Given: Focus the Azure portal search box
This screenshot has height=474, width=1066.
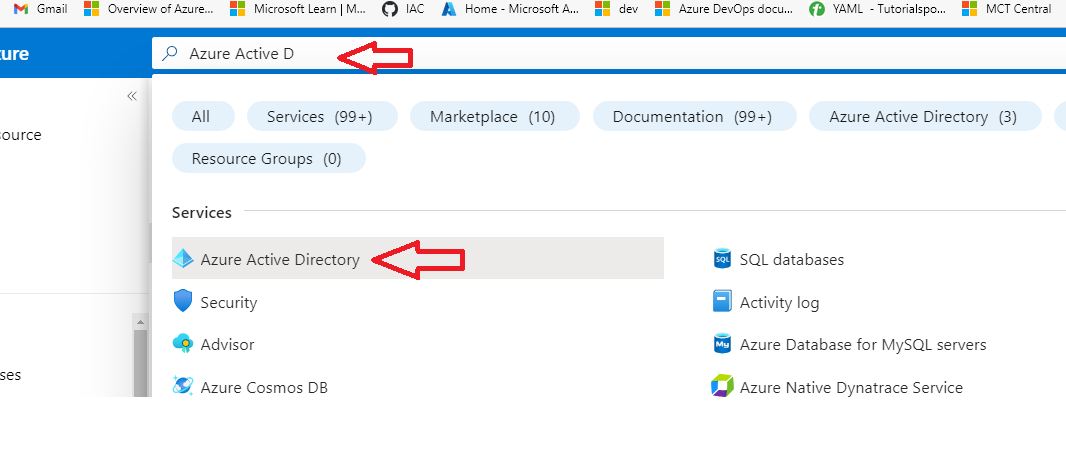Looking at the screenshot, I should 608,53.
